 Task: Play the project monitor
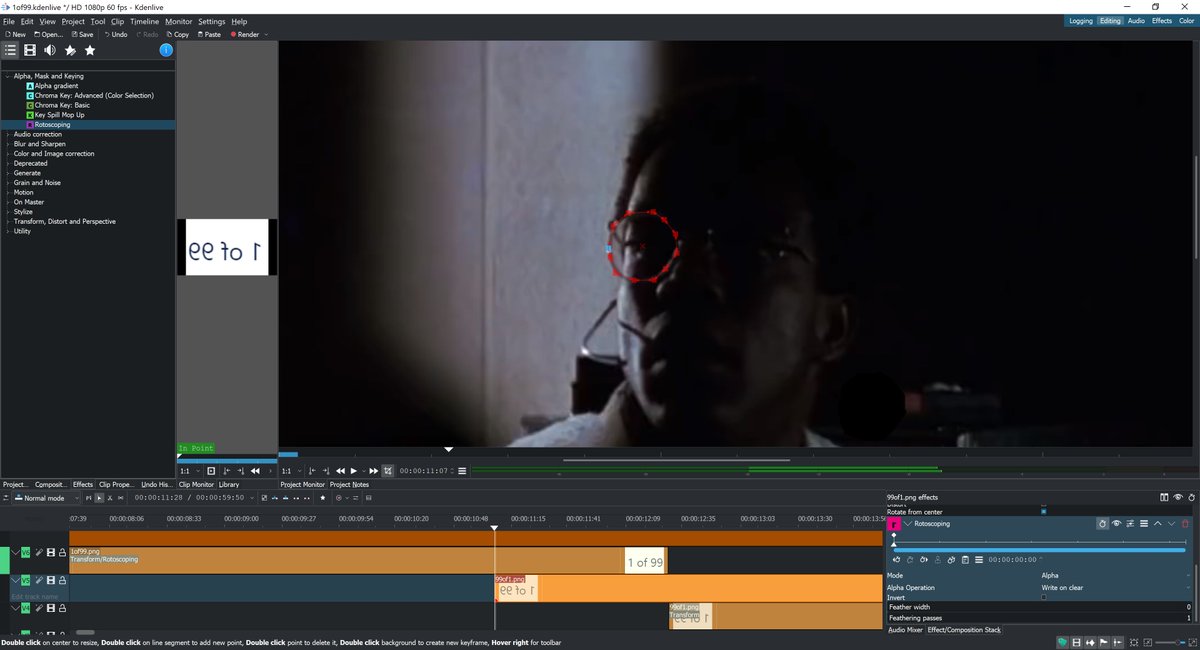tap(353, 471)
